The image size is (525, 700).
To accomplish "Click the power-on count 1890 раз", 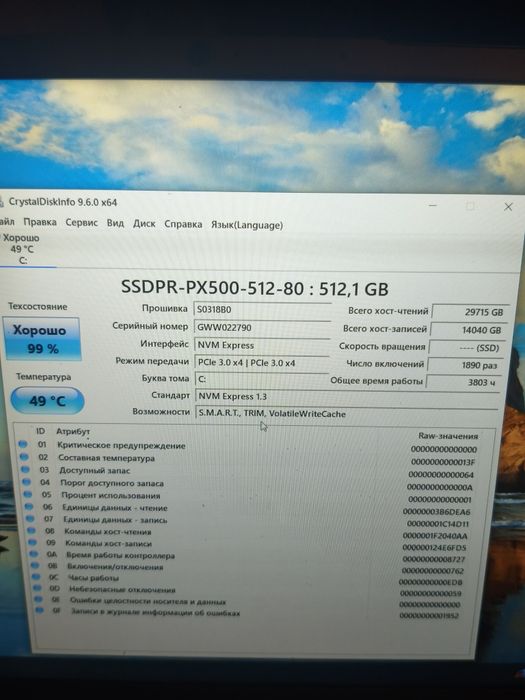I will coord(466,365).
